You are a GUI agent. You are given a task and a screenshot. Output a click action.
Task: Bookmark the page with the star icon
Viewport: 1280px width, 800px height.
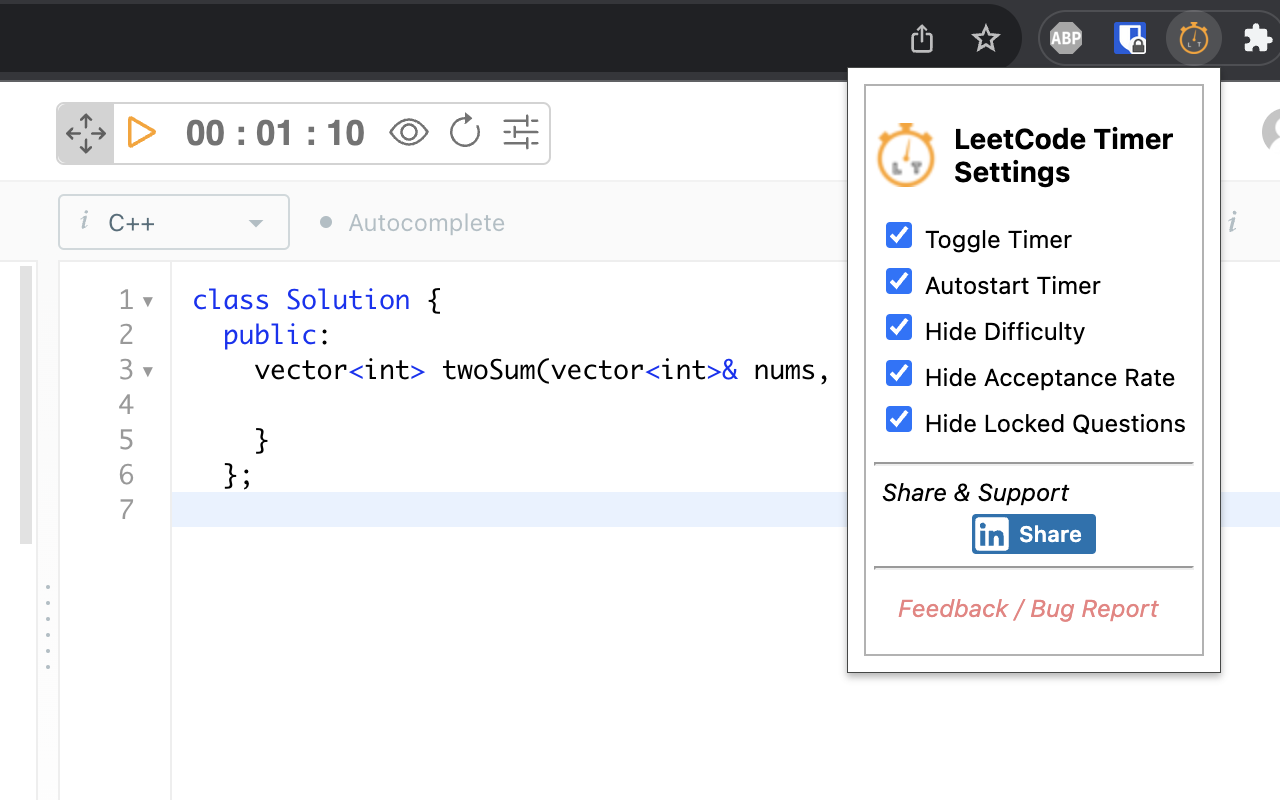point(986,39)
